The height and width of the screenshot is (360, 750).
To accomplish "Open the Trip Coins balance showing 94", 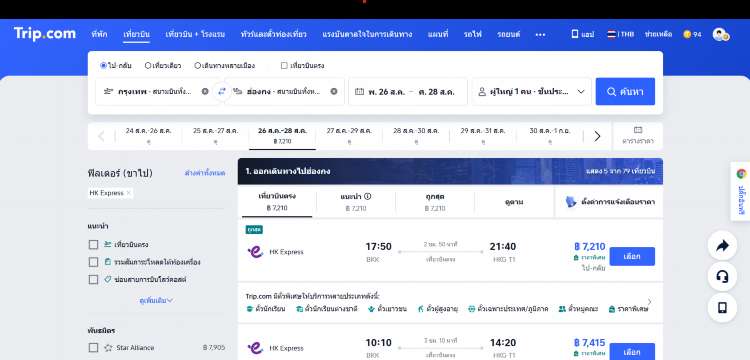I will point(692,34).
